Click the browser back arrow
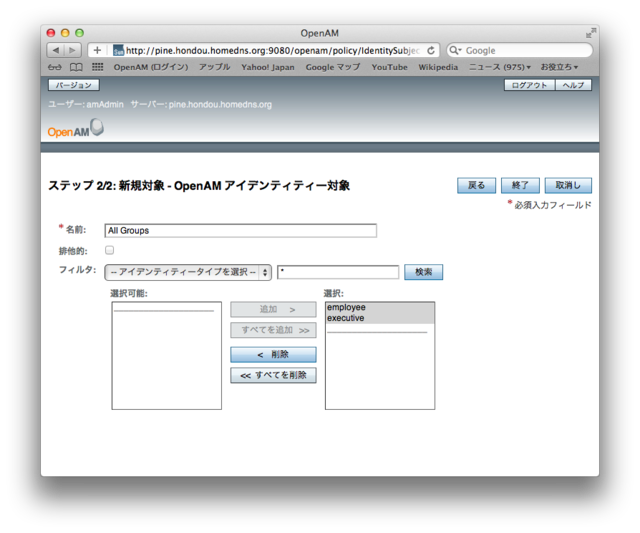The width and height of the screenshot is (640, 533). [56, 50]
